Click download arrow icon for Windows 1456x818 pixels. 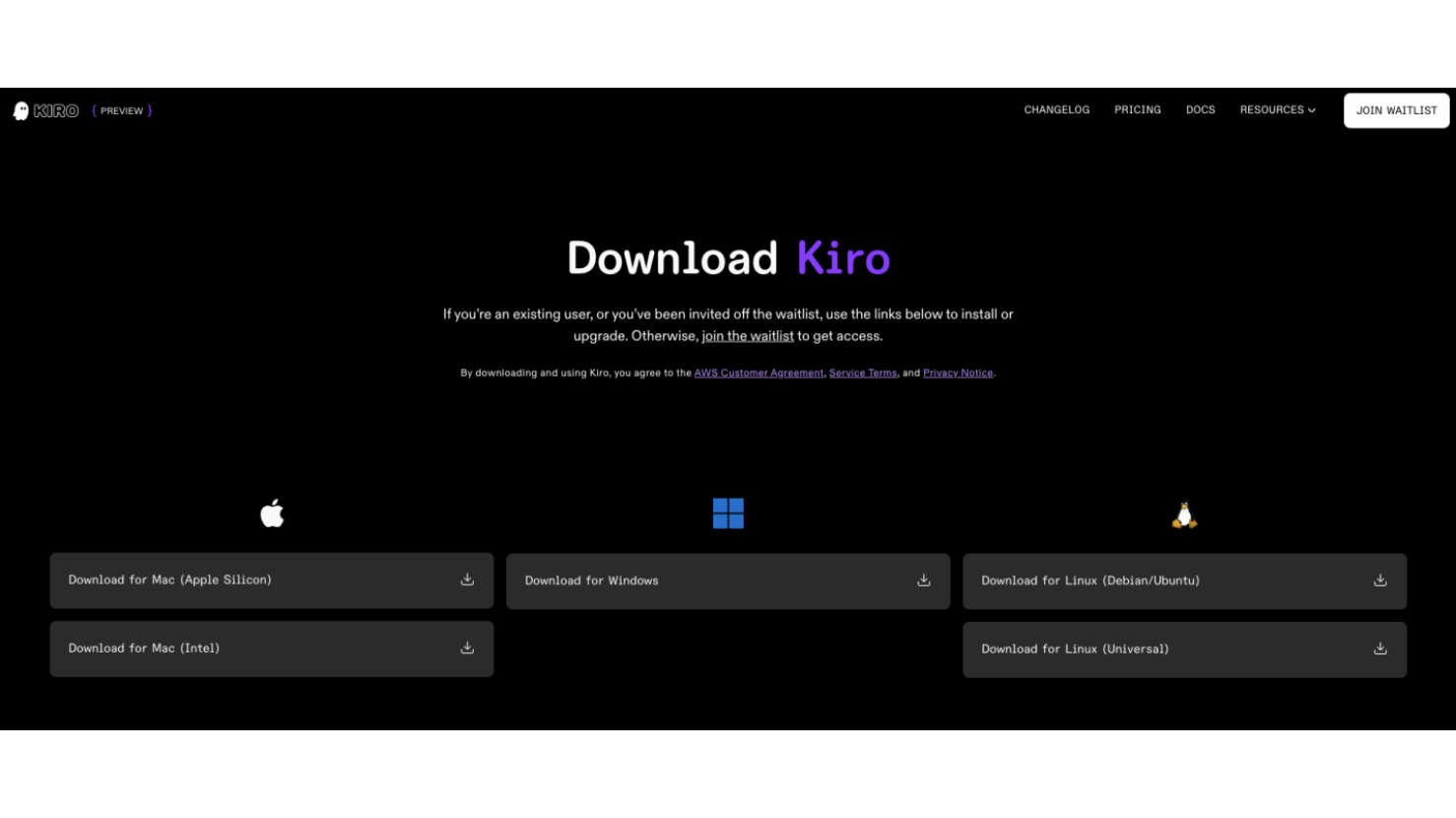pyautogui.click(x=923, y=580)
